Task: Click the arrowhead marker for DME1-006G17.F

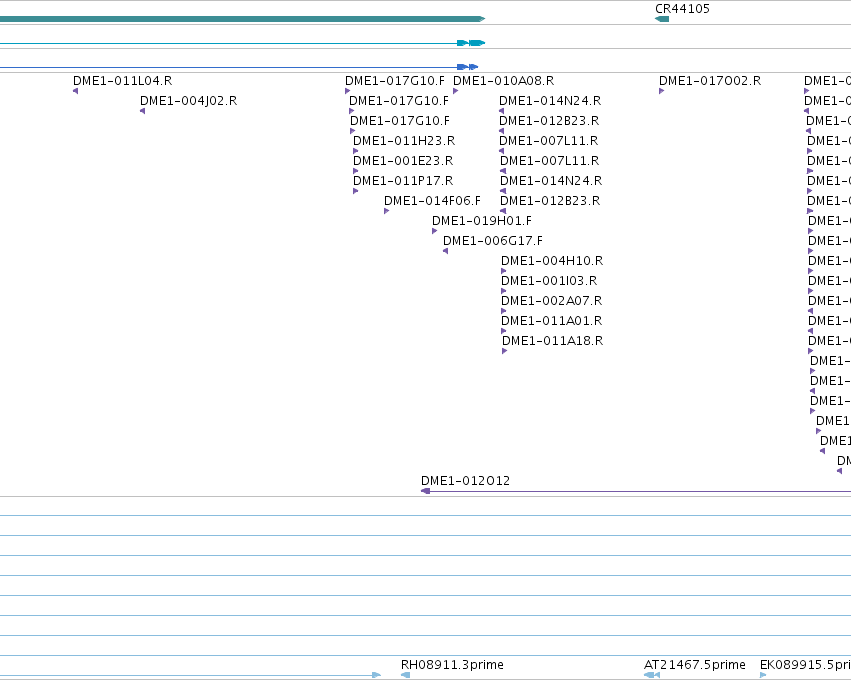Action: point(446,251)
